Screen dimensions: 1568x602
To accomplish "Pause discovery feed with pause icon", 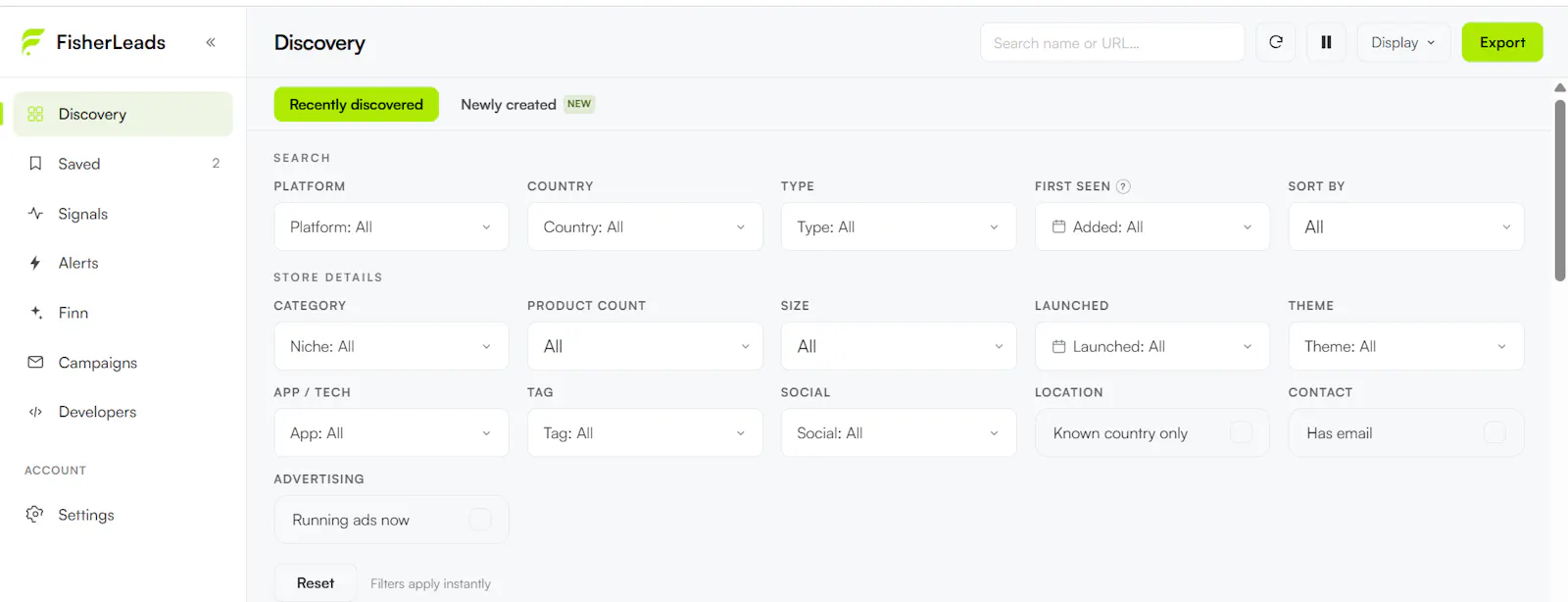I will [x=1326, y=42].
